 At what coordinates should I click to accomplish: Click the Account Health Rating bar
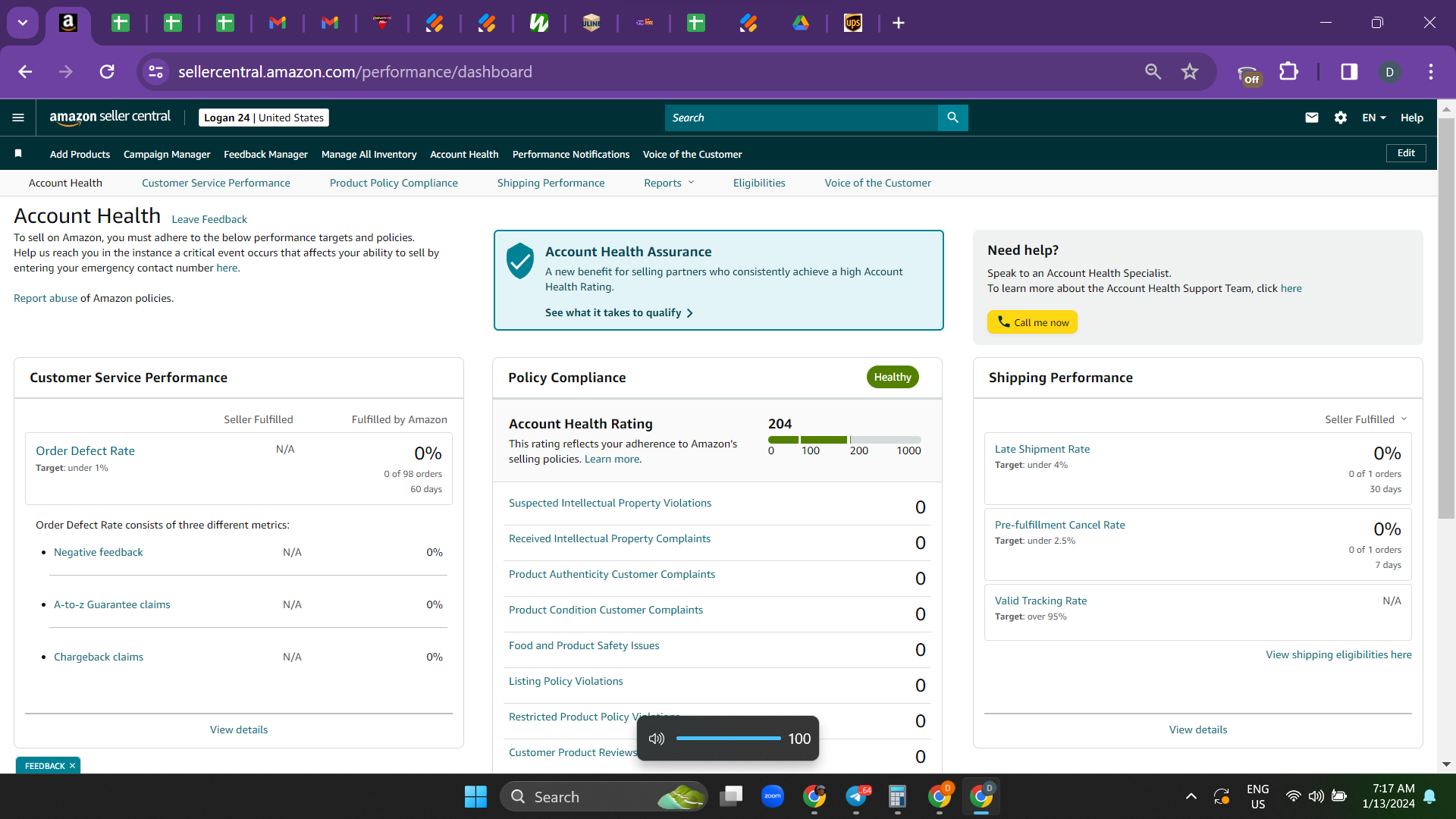point(845,440)
